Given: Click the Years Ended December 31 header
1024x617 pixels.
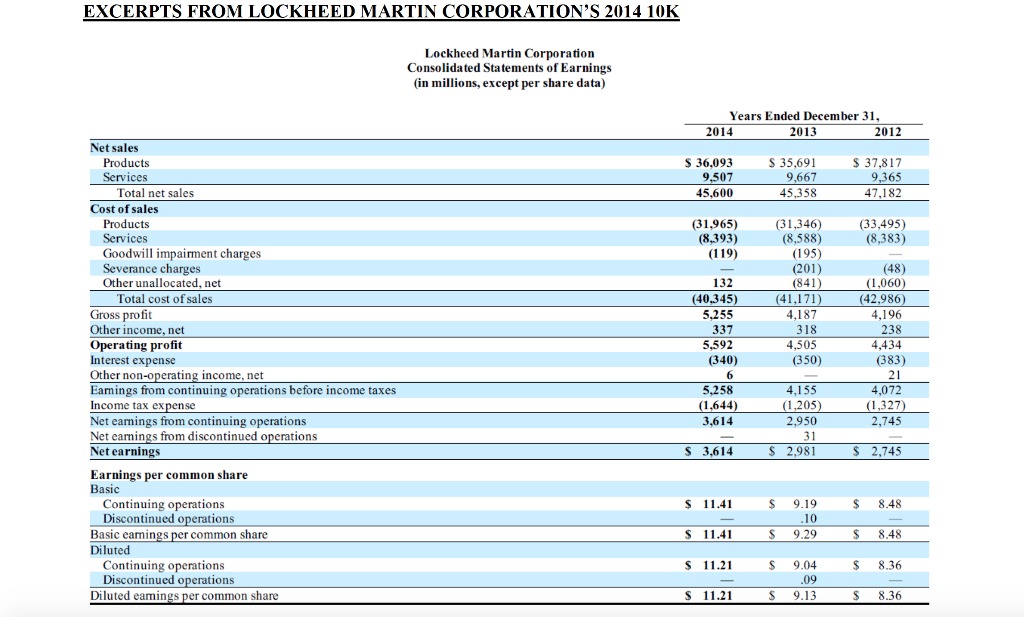Looking at the screenshot, I should [805, 115].
